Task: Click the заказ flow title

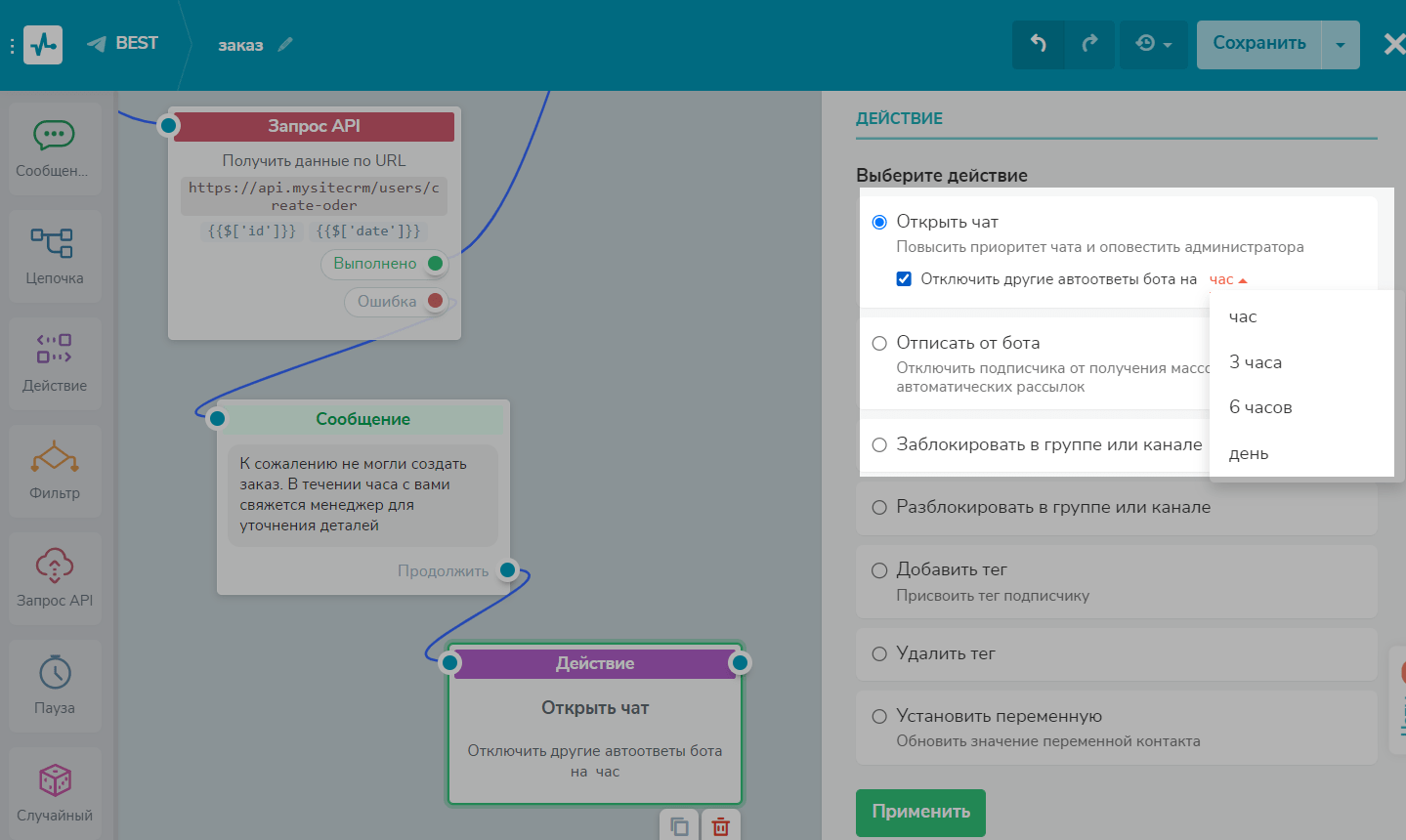Action: [240, 45]
